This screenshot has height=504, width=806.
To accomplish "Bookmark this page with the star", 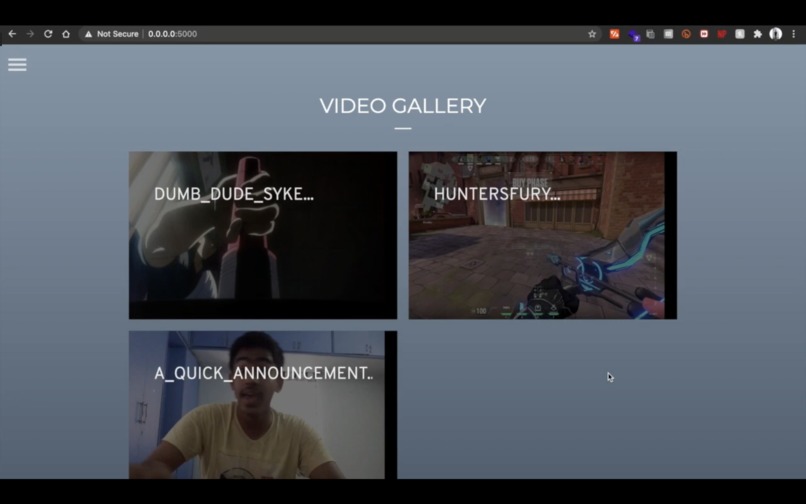I will point(592,34).
